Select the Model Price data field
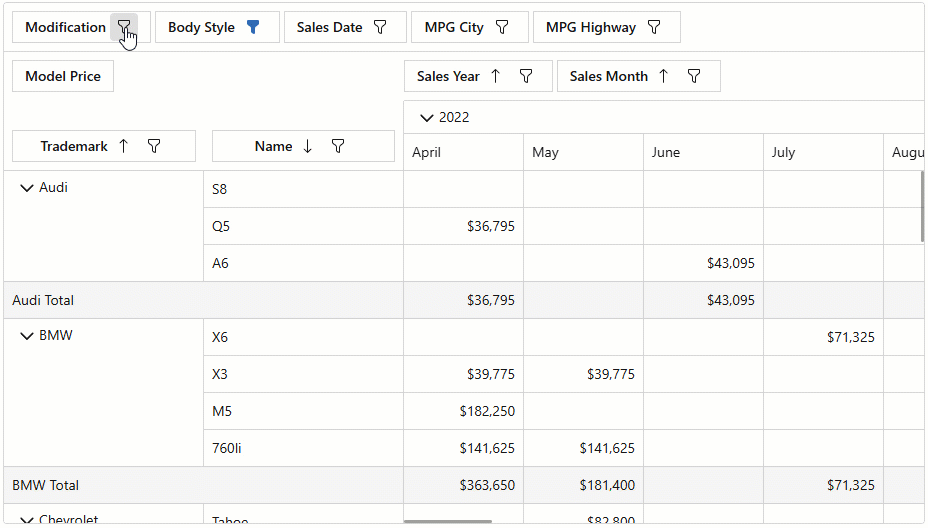The height and width of the screenshot is (528, 928). pos(63,76)
